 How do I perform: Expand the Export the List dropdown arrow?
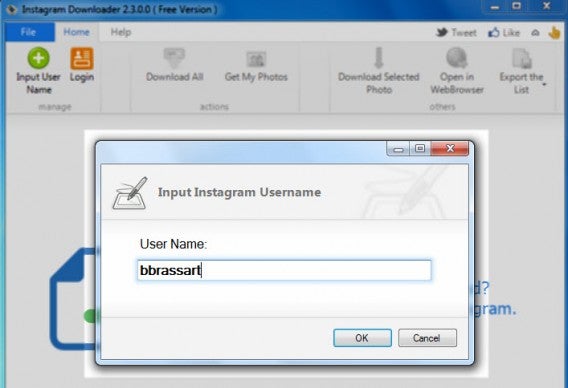point(544,85)
